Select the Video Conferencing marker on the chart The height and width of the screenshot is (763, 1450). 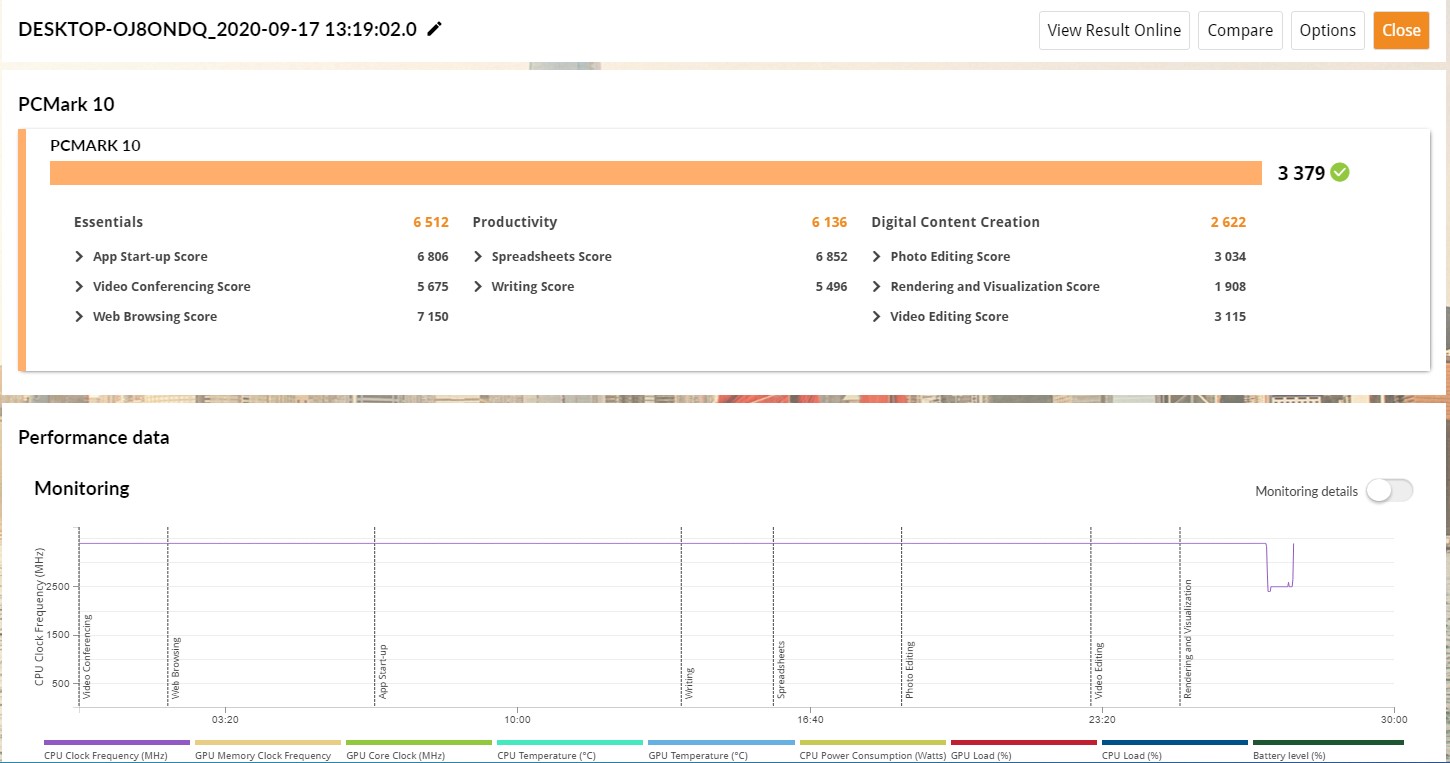point(88,657)
